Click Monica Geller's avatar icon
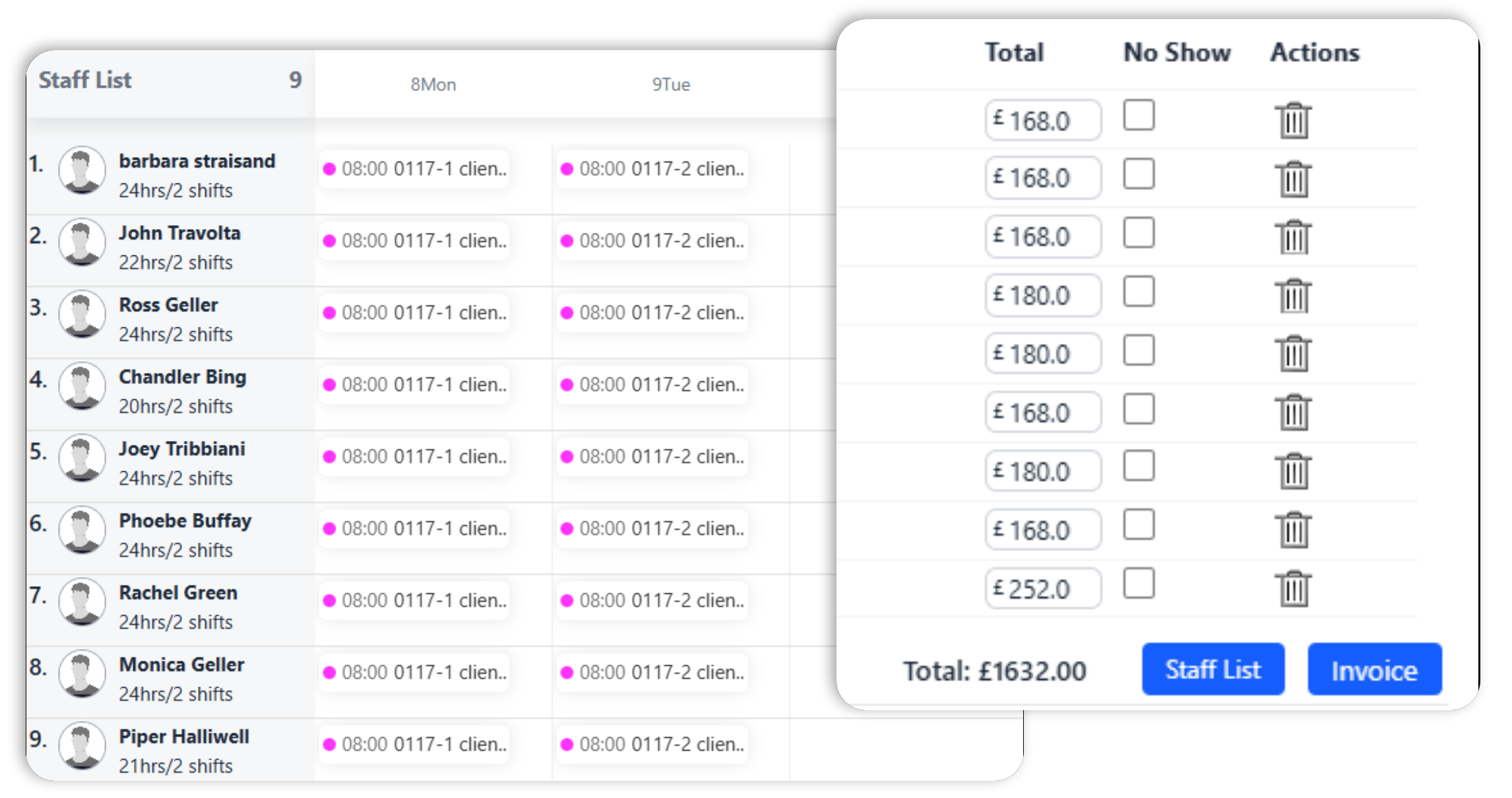Screen dimensions: 1512x798 82,673
